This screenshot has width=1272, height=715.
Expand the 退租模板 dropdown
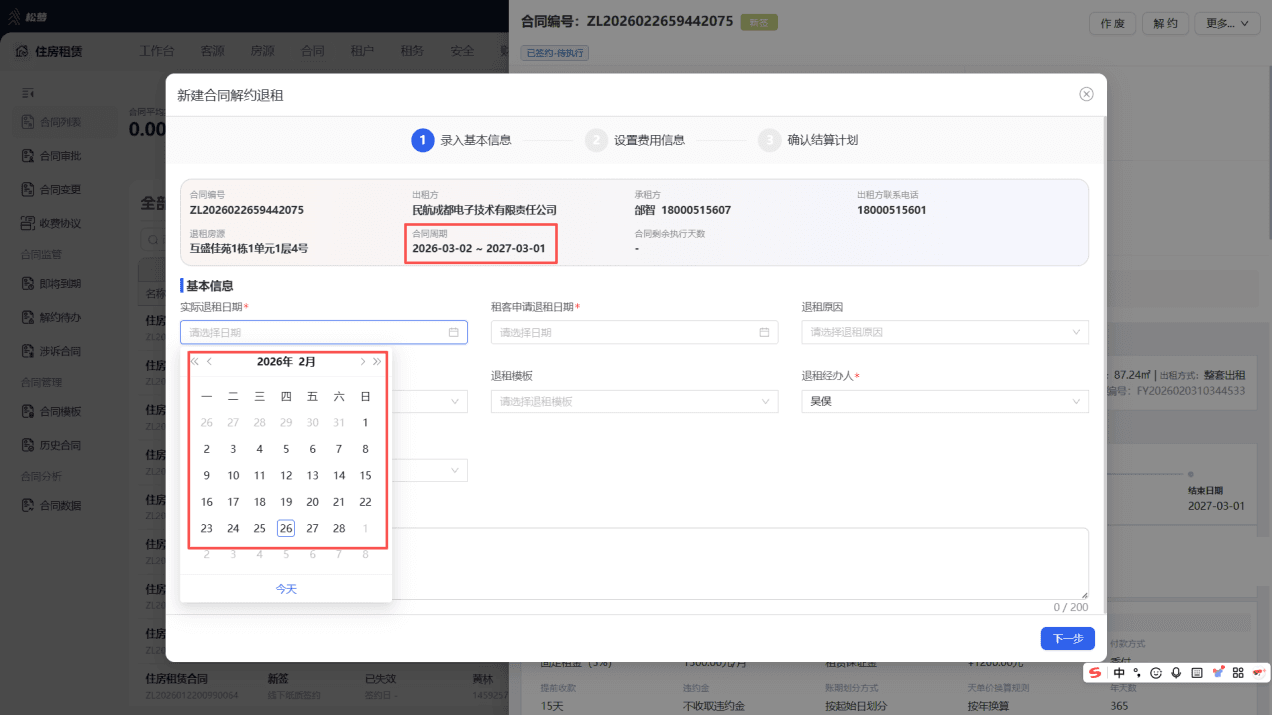point(634,401)
